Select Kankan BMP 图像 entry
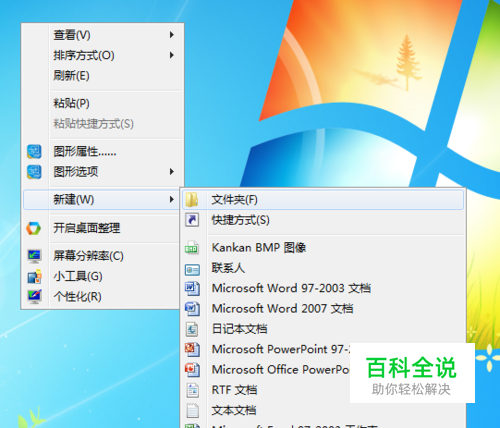This screenshot has height=428, width=500. 323,248
